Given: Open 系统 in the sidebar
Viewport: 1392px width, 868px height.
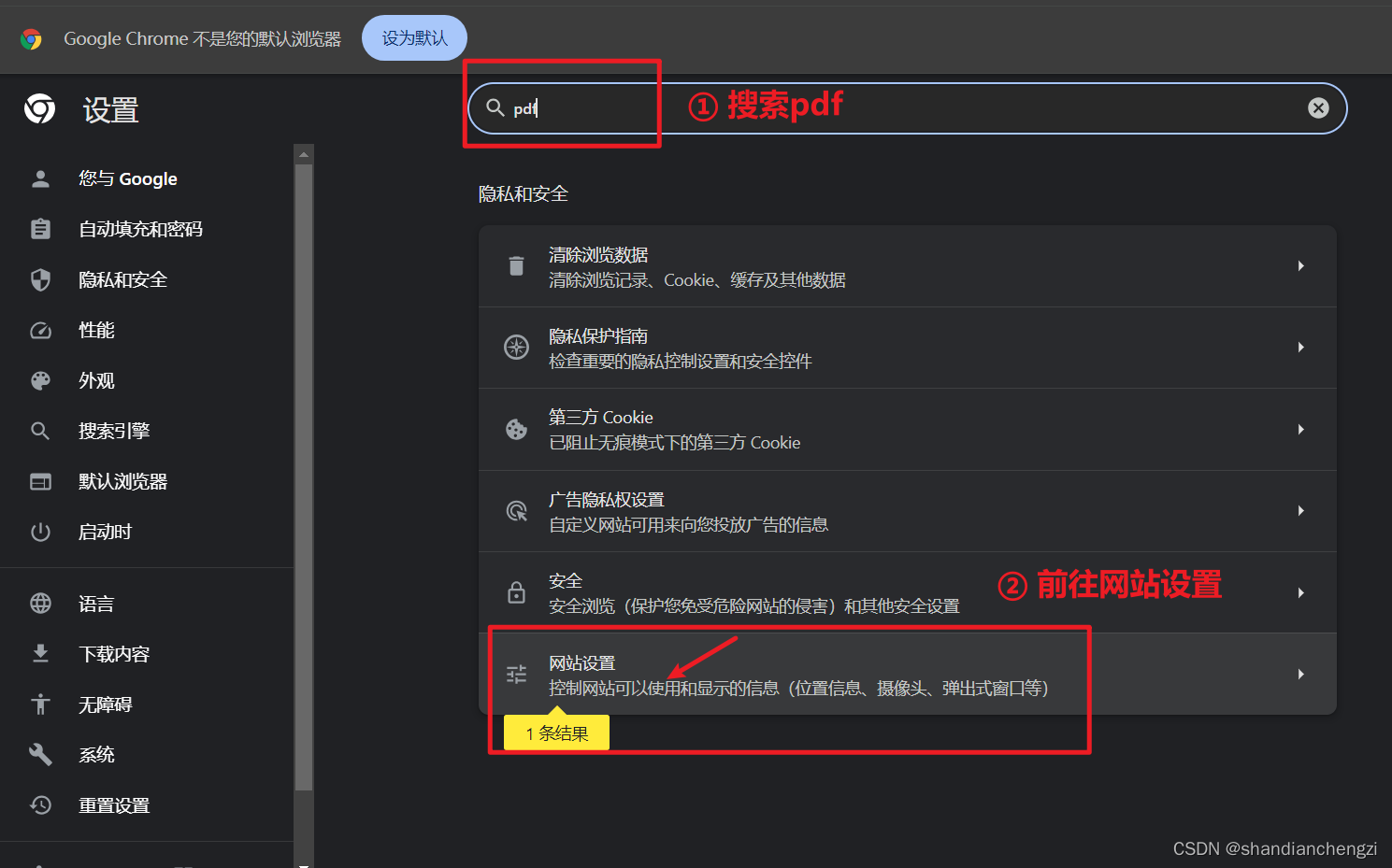Looking at the screenshot, I should (x=96, y=754).
